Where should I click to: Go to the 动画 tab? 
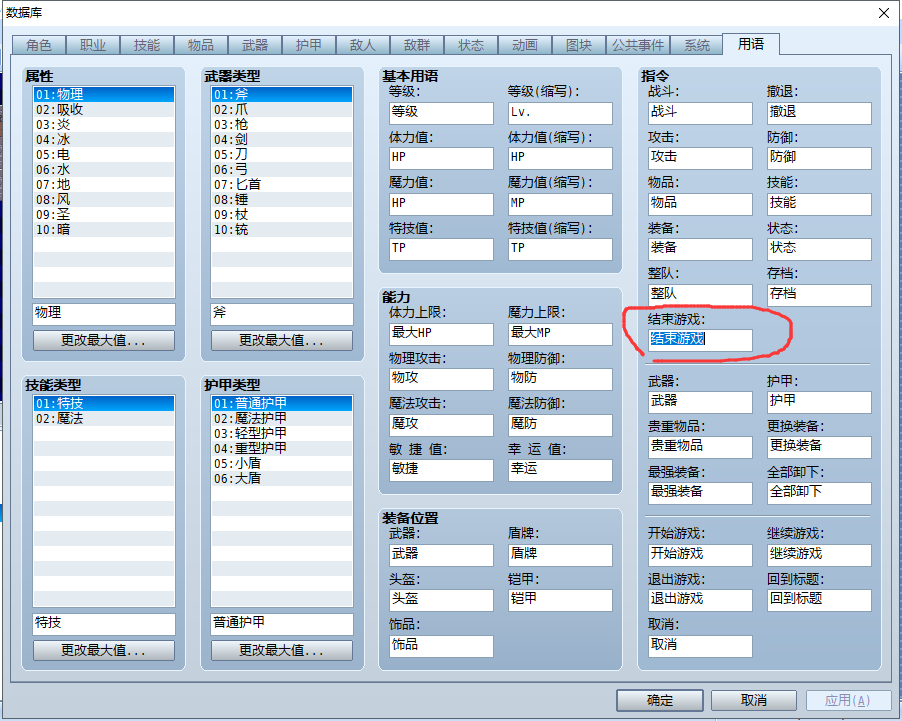(525, 45)
